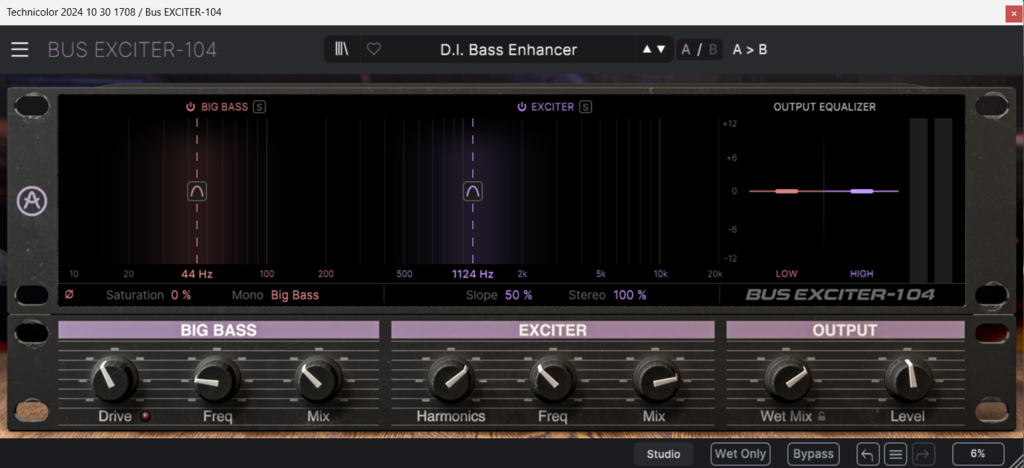Screen dimensions: 1024x468
Task: Redo with the forward arrow icon
Action: pos(924,454)
